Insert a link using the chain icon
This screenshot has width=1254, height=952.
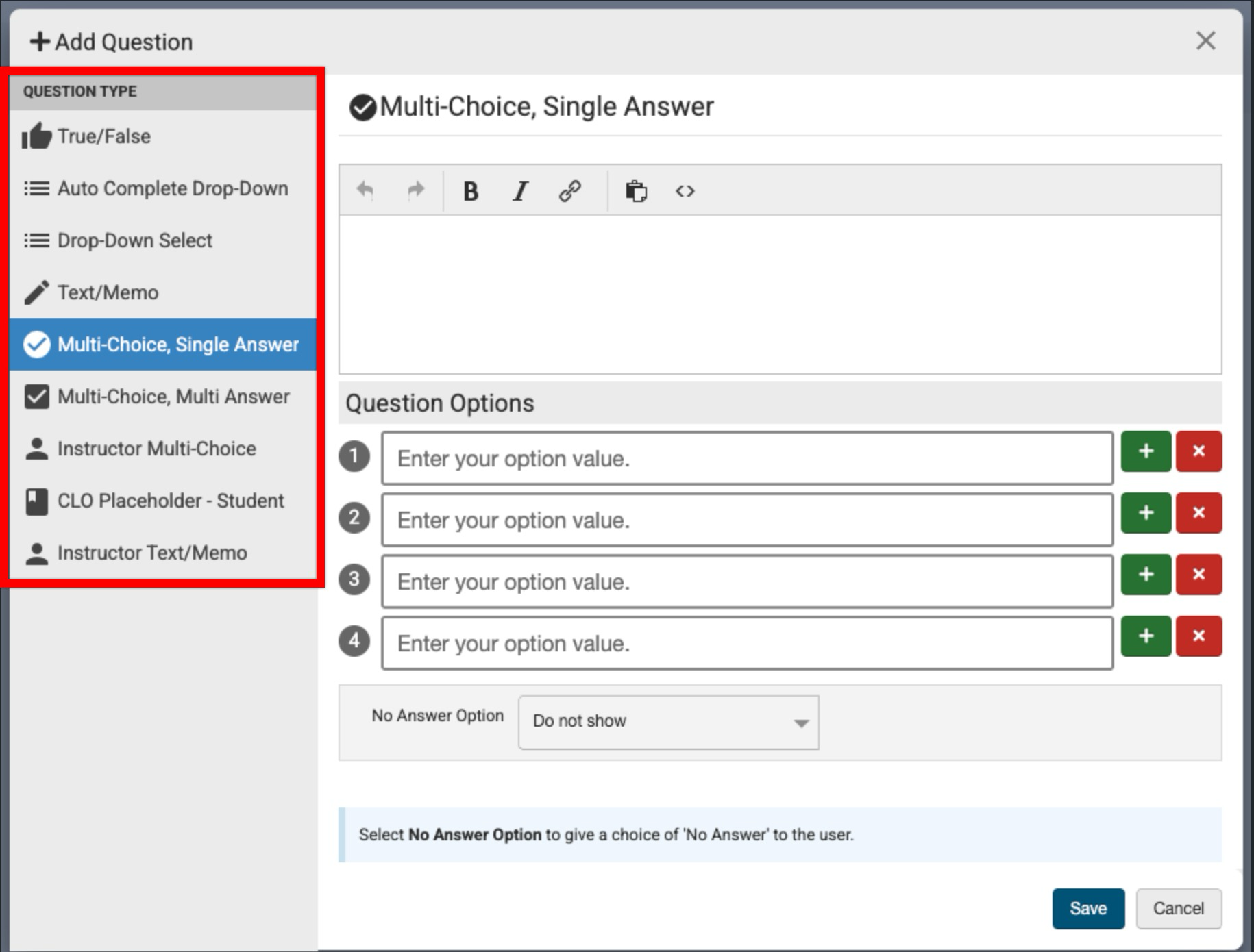coord(570,191)
